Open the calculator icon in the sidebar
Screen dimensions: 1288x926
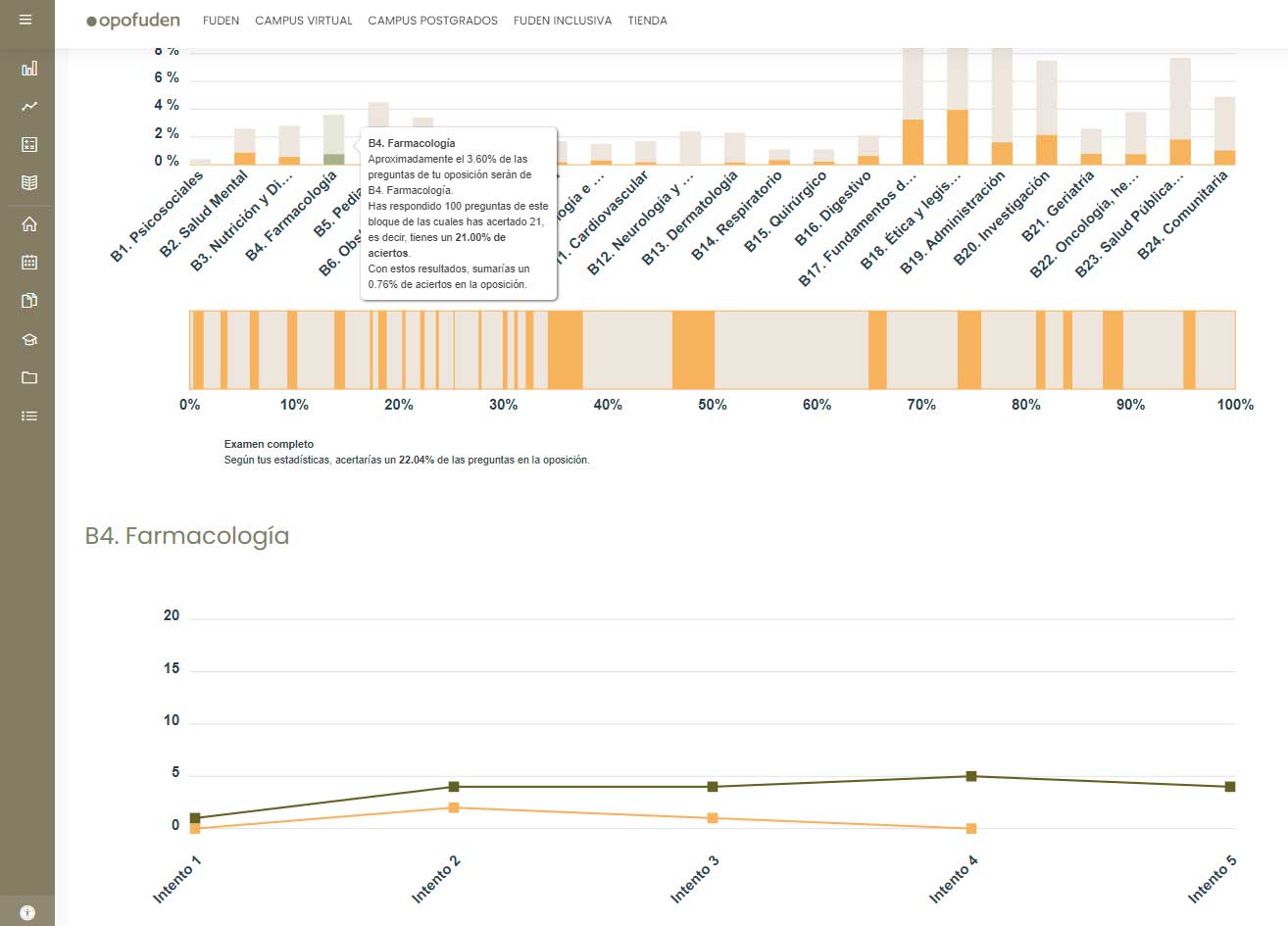pyautogui.click(x=29, y=144)
